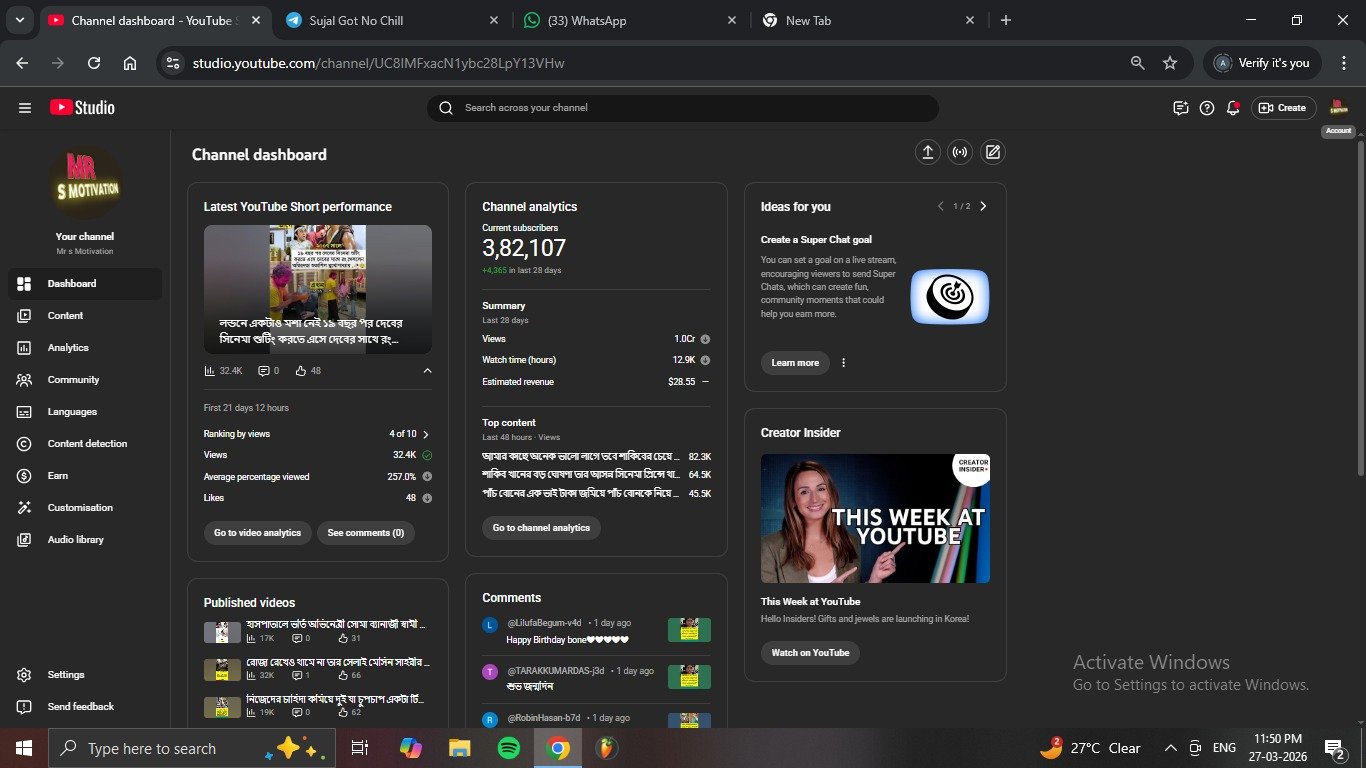Click Go to channel analytics button
The image size is (1366, 768).
click(541, 528)
